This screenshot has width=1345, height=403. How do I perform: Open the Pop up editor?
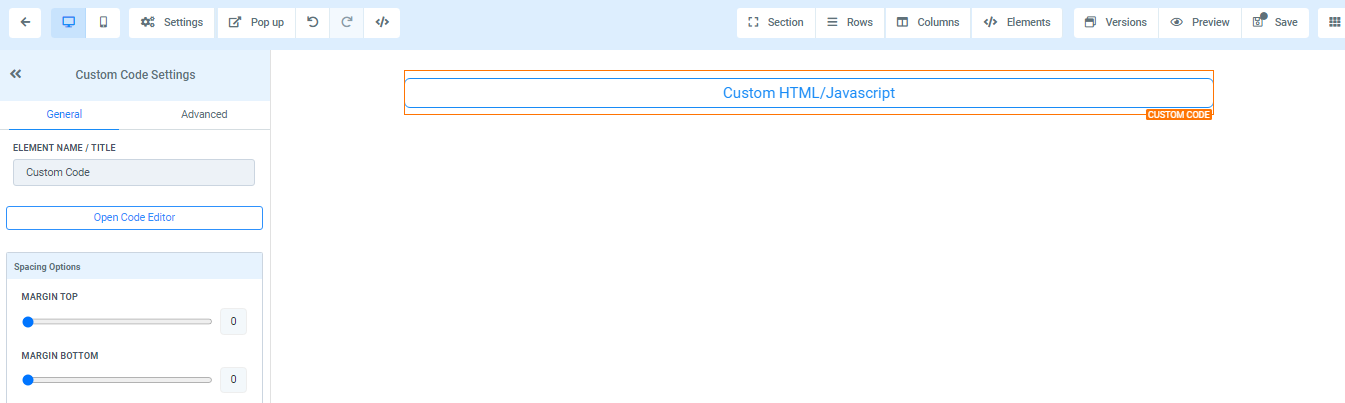click(256, 22)
